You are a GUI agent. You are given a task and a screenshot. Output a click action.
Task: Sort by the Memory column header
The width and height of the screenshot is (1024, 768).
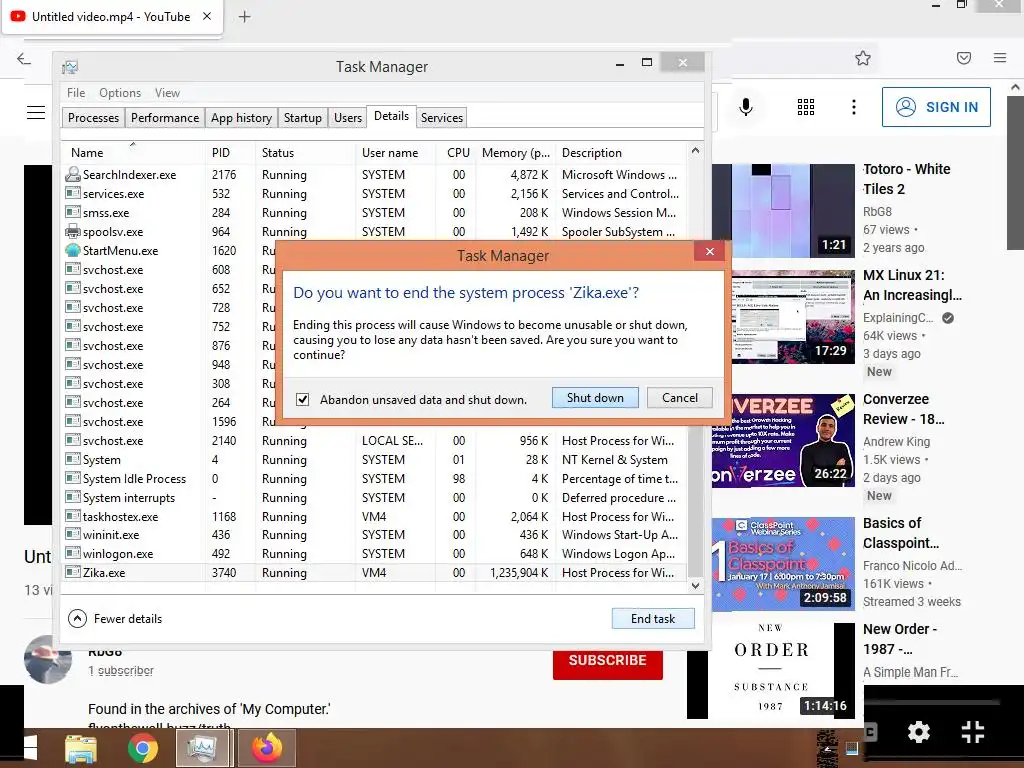(x=515, y=153)
